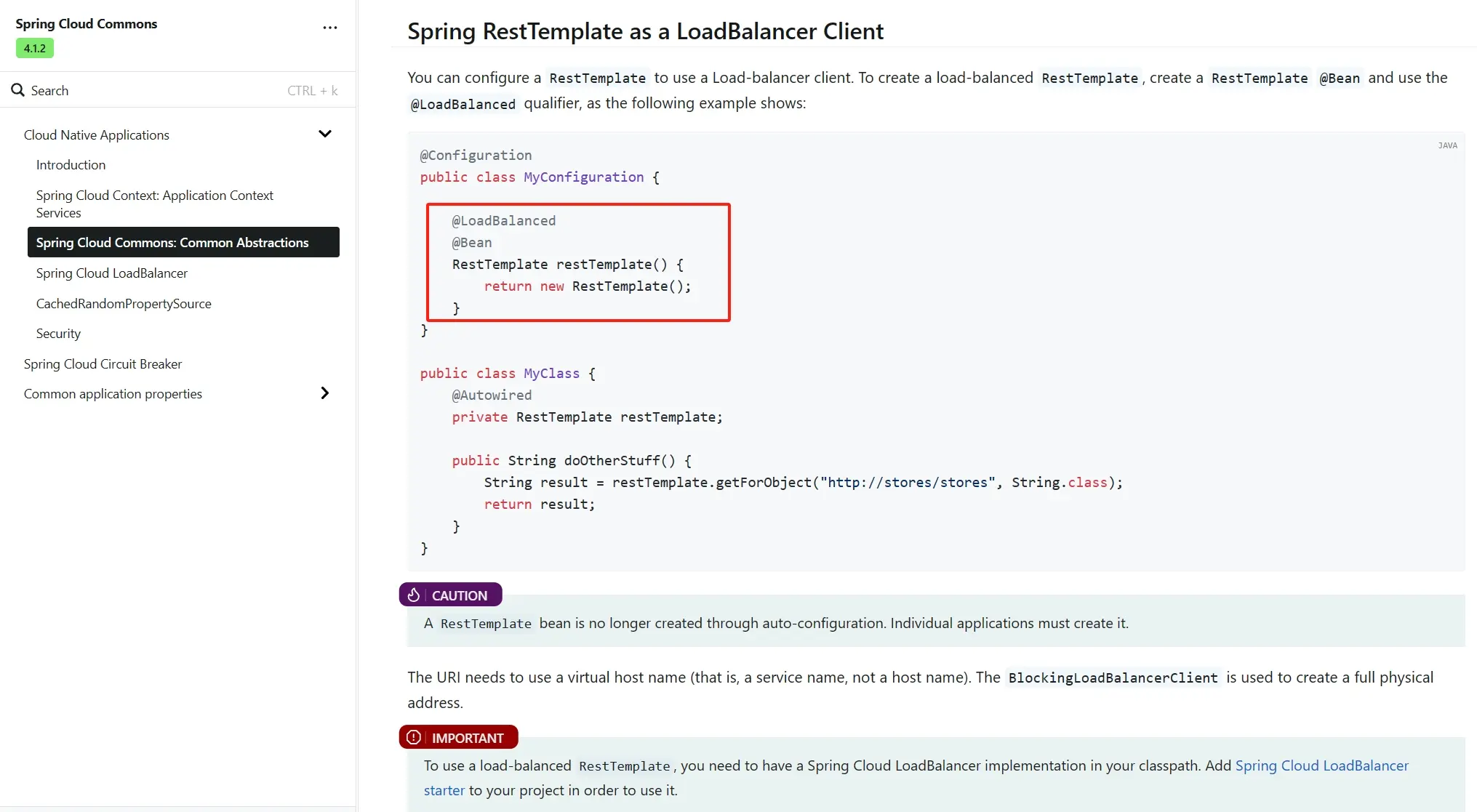
Task: Open the search magnifier icon
Action: tap(17, 89)
